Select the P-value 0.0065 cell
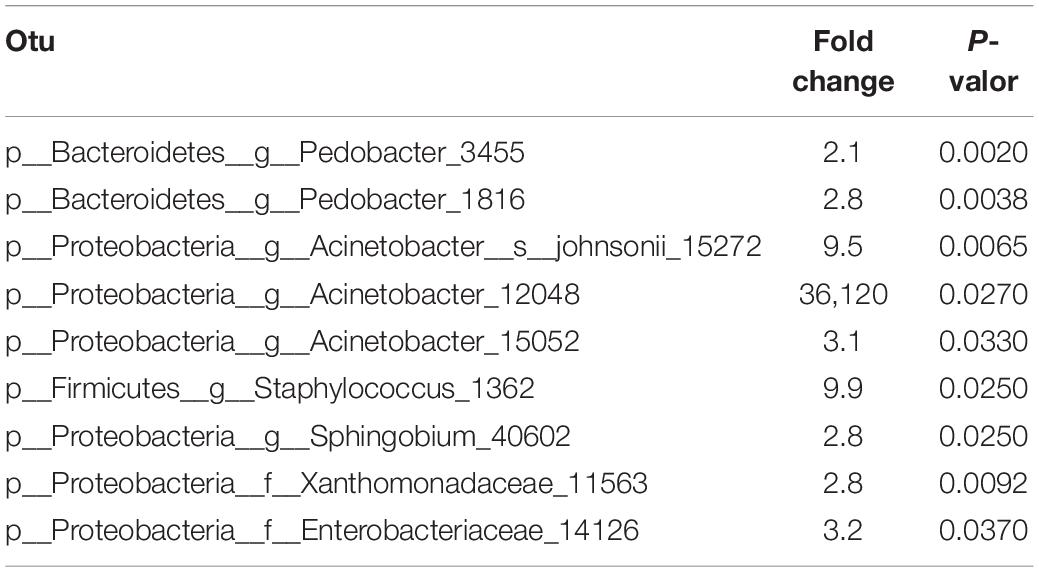 [x=983, y=247]
